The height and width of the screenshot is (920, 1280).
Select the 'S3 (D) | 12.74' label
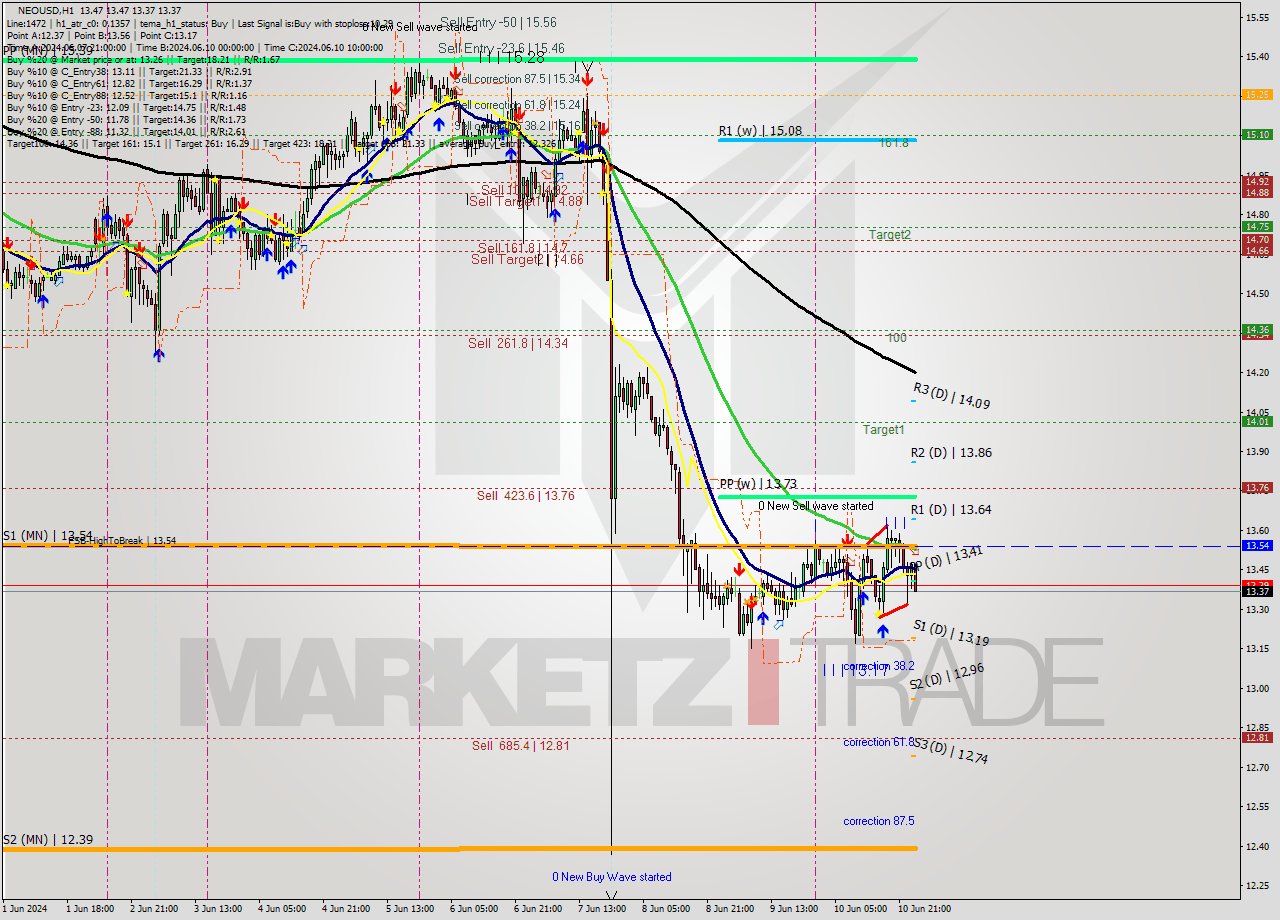[951, 751]
